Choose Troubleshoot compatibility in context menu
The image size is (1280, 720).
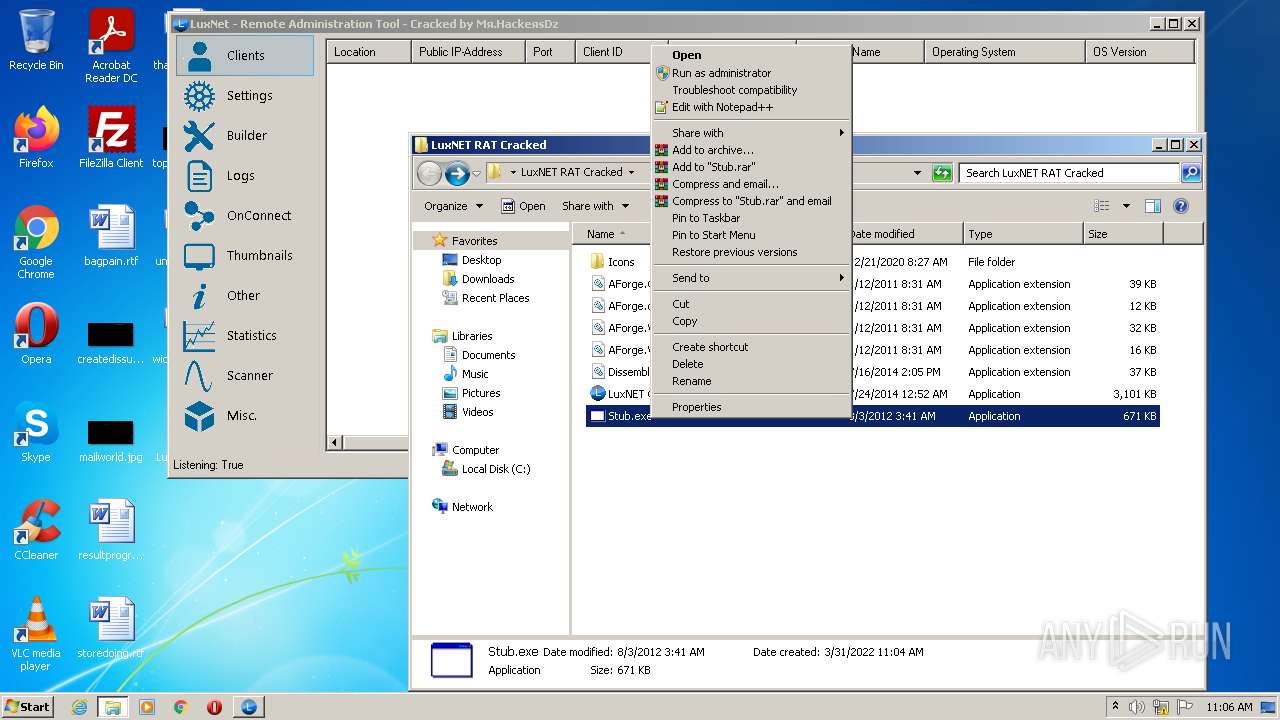coord(750,90)
